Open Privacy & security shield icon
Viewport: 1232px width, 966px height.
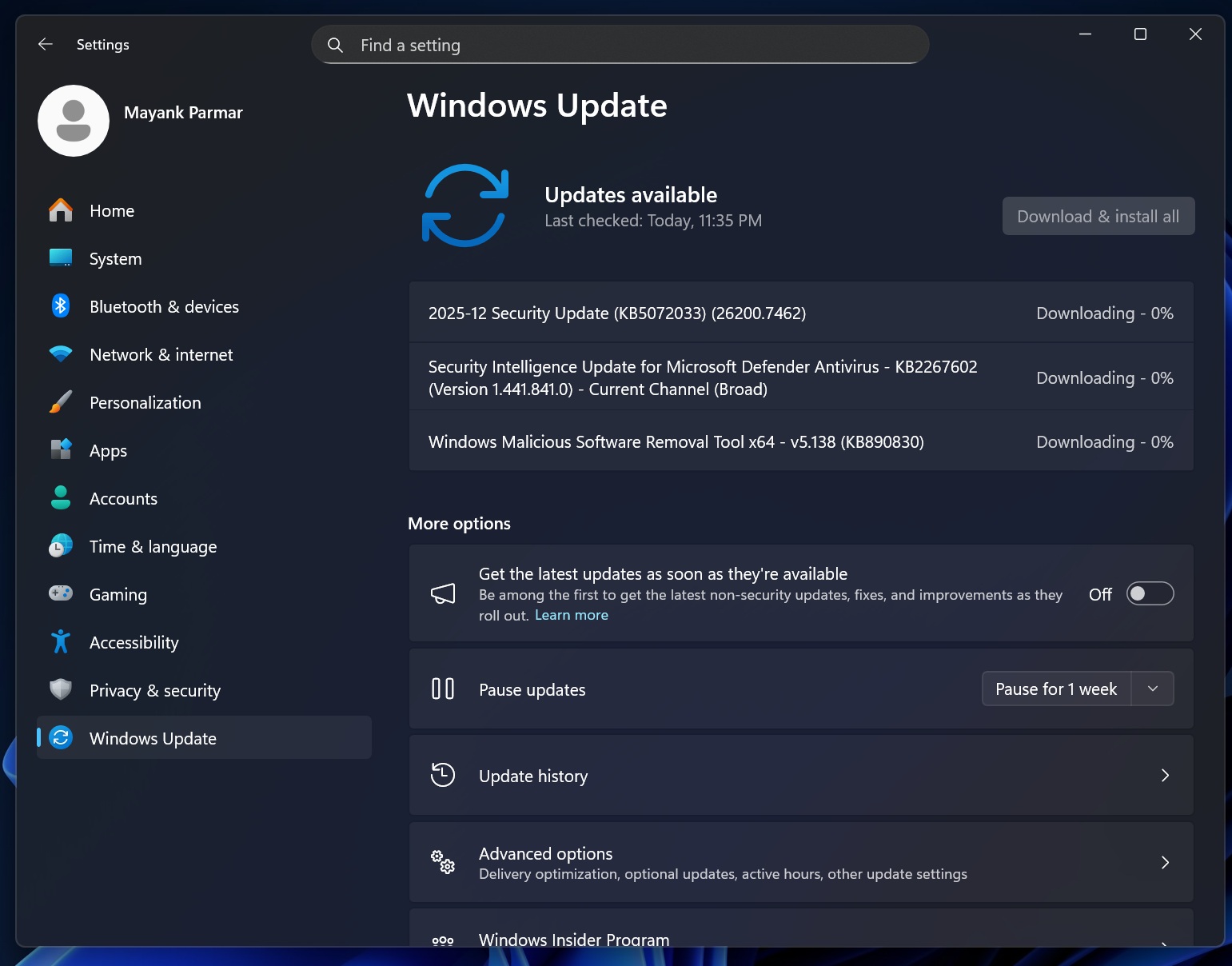(x=61, y=690)
